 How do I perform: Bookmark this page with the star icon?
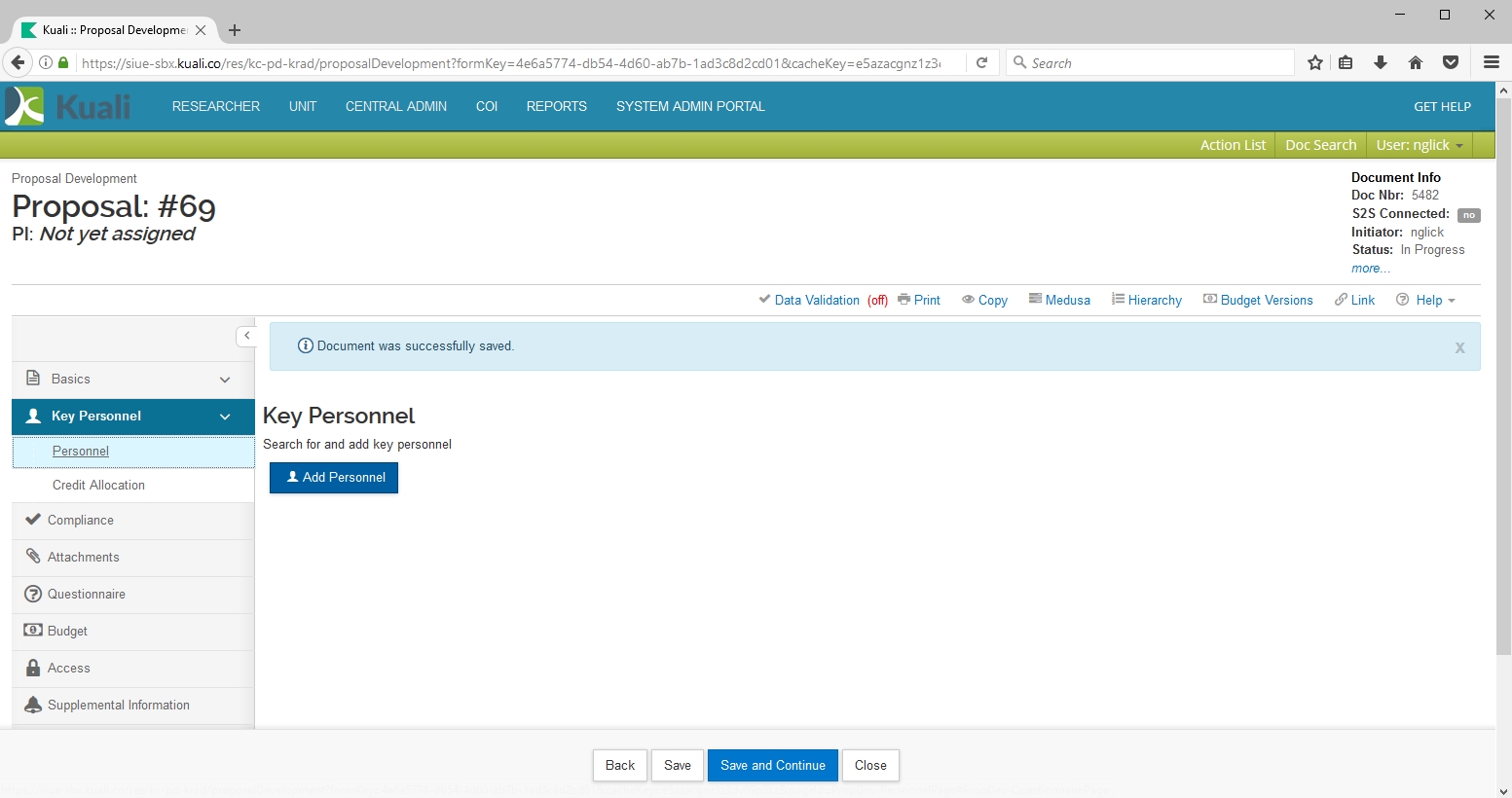click(x=1315, y=63)
